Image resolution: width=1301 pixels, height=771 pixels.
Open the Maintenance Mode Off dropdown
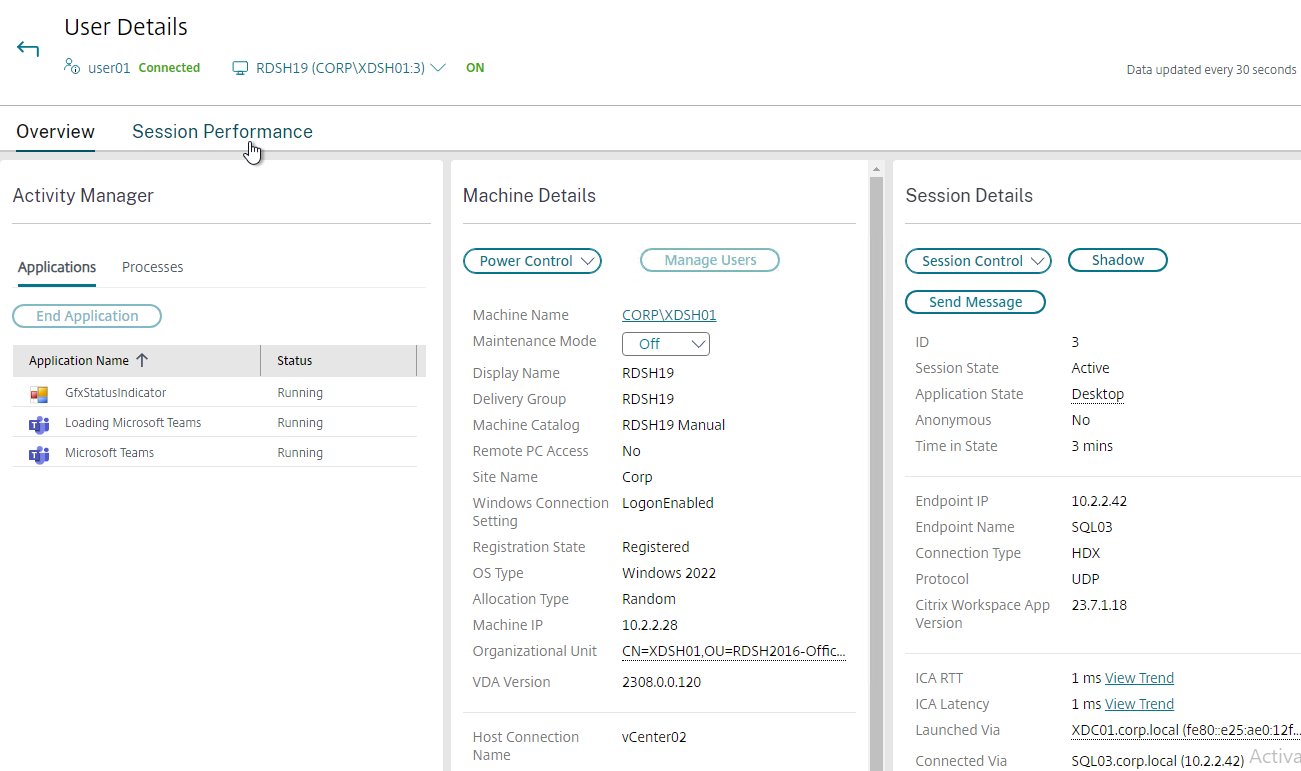coord(666,343)
